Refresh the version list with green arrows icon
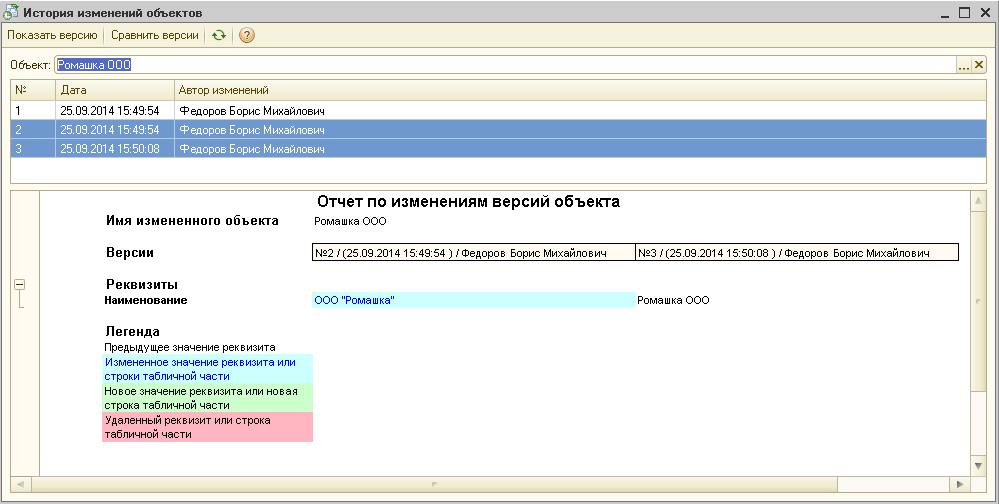This screenshot has height=504, width=999. tap(219, 36)
